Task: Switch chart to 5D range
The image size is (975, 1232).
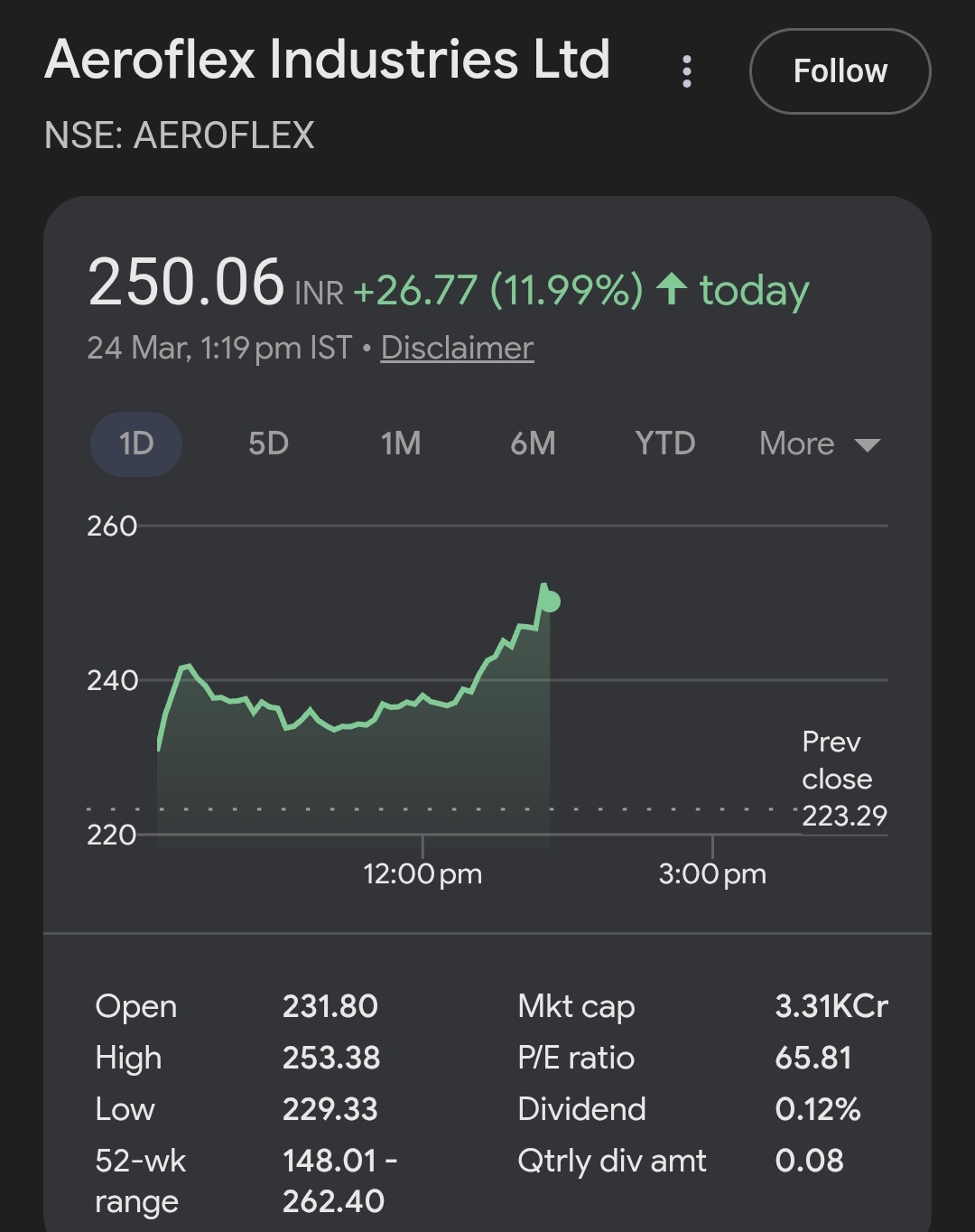Action: click(x=268, y=443)
